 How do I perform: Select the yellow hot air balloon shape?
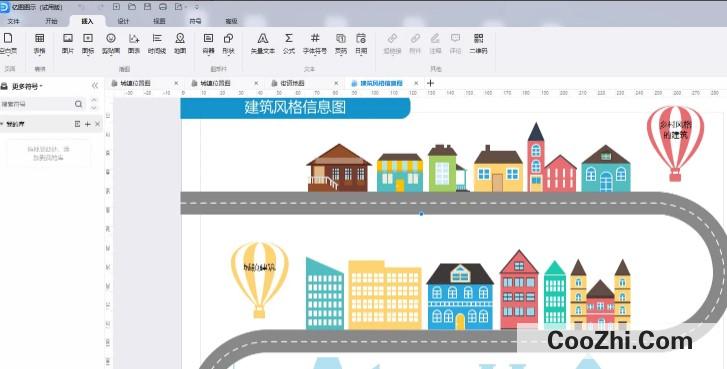pyautogui.click(x=259, y=280)
